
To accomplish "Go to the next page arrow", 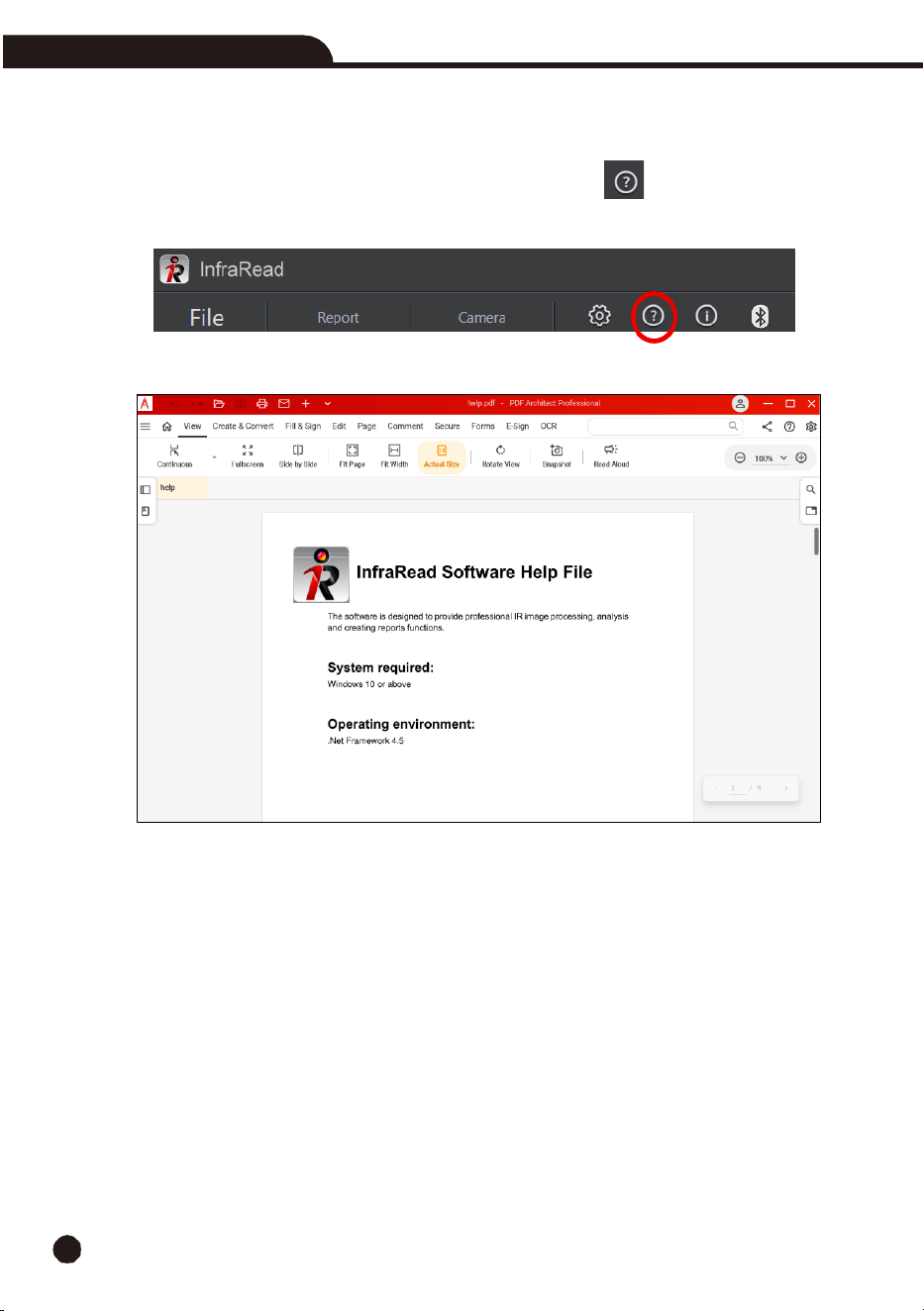I will 785,788.
